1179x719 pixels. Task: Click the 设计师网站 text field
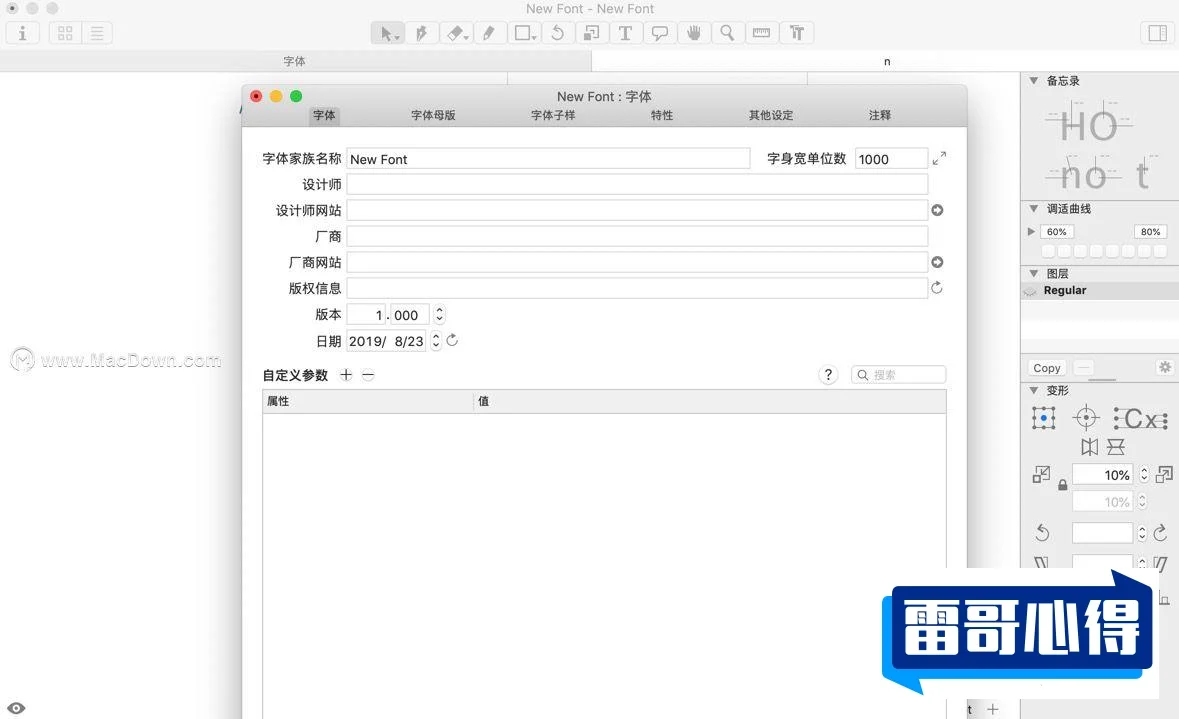coord(637,211)
